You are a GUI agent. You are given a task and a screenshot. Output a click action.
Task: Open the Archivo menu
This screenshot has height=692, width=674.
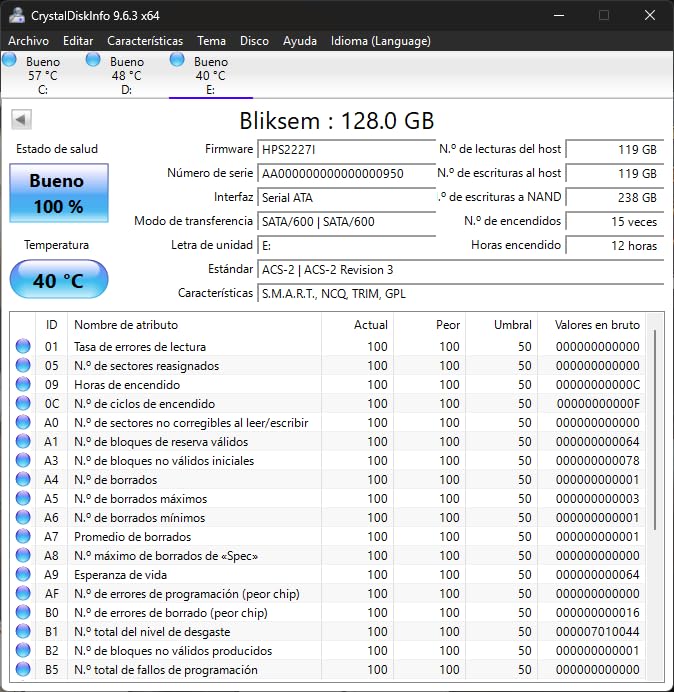coord(28,41)
